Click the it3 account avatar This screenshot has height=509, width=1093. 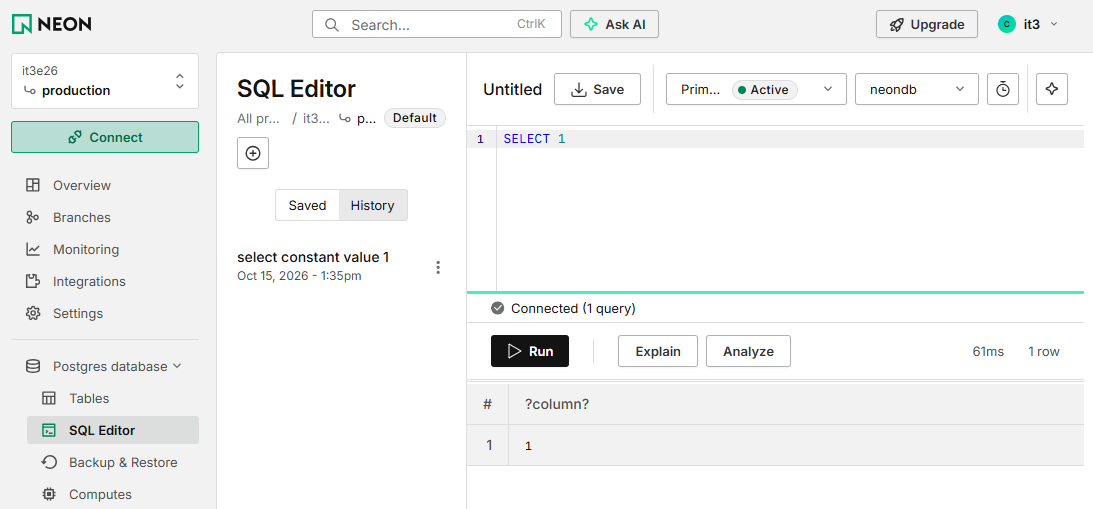[1007, 24]
